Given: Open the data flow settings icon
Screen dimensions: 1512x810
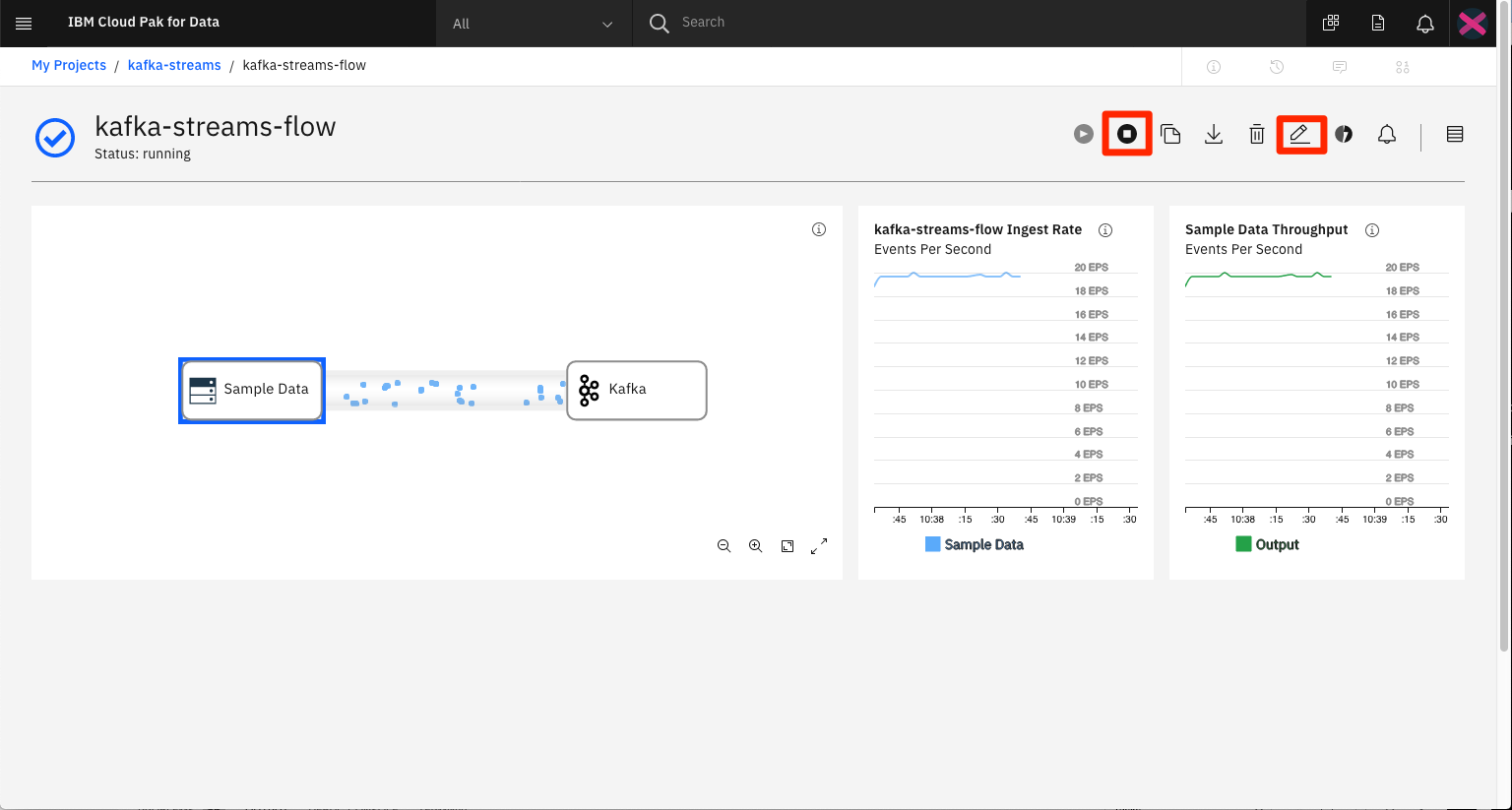Looking at the screenshot, I should [x=1403, y=67].
